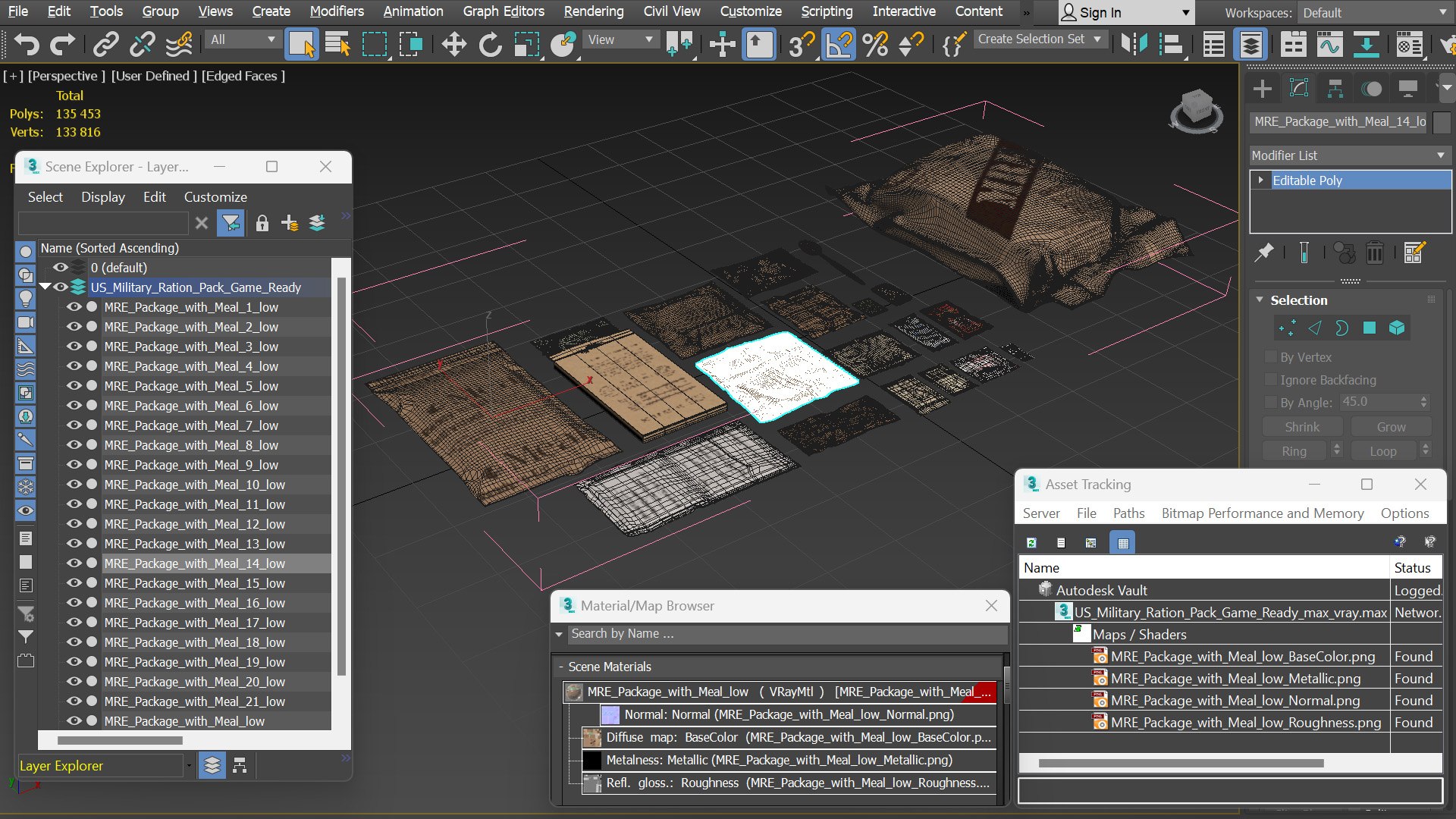
Task: Click in Search by Name field
Action: pos(787,634)
